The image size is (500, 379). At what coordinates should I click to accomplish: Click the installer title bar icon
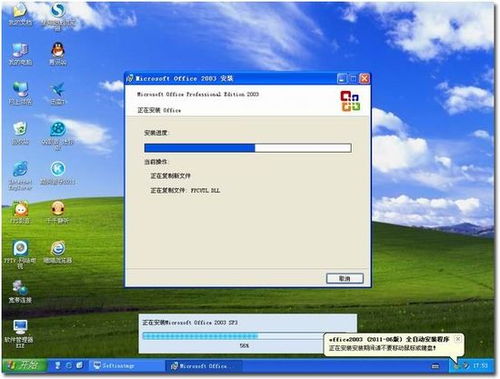click(130, 78)
